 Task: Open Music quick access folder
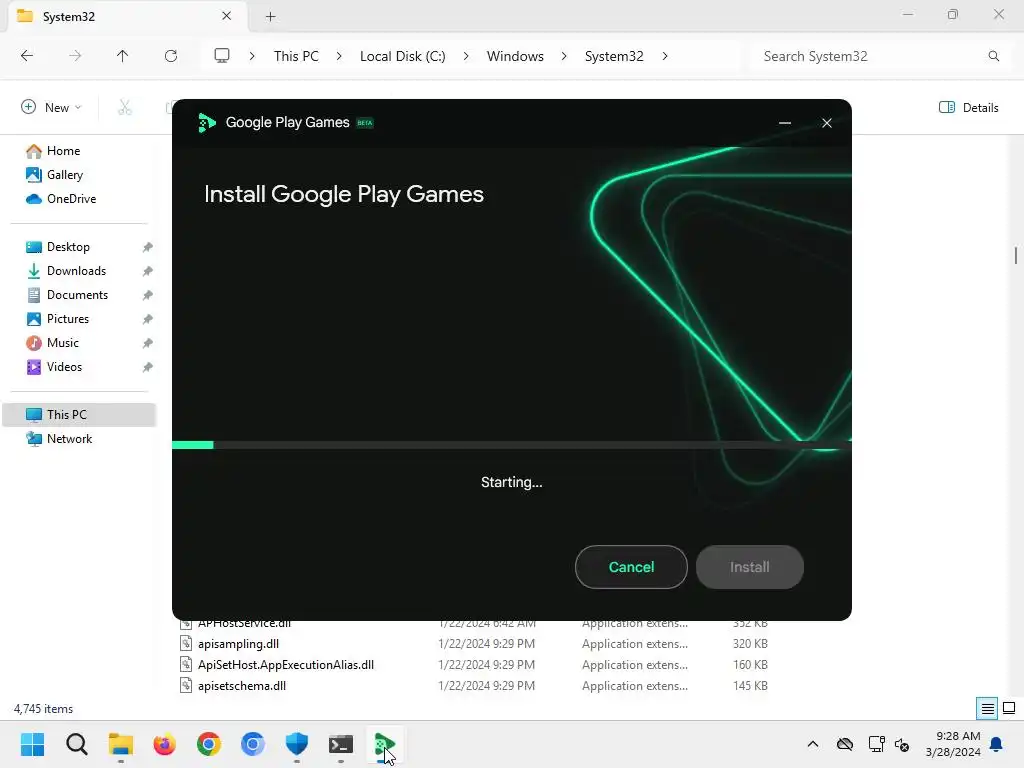(x=62, y=343)
